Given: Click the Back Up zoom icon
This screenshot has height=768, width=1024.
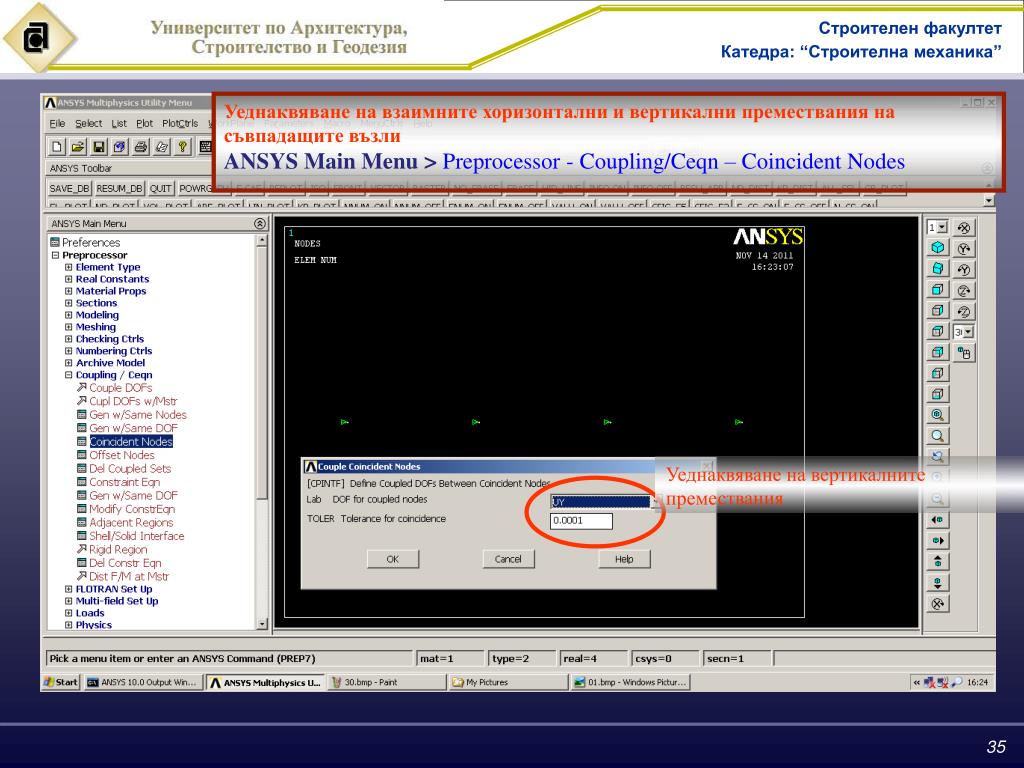Looking at the screenshot, I should [938, 456].
